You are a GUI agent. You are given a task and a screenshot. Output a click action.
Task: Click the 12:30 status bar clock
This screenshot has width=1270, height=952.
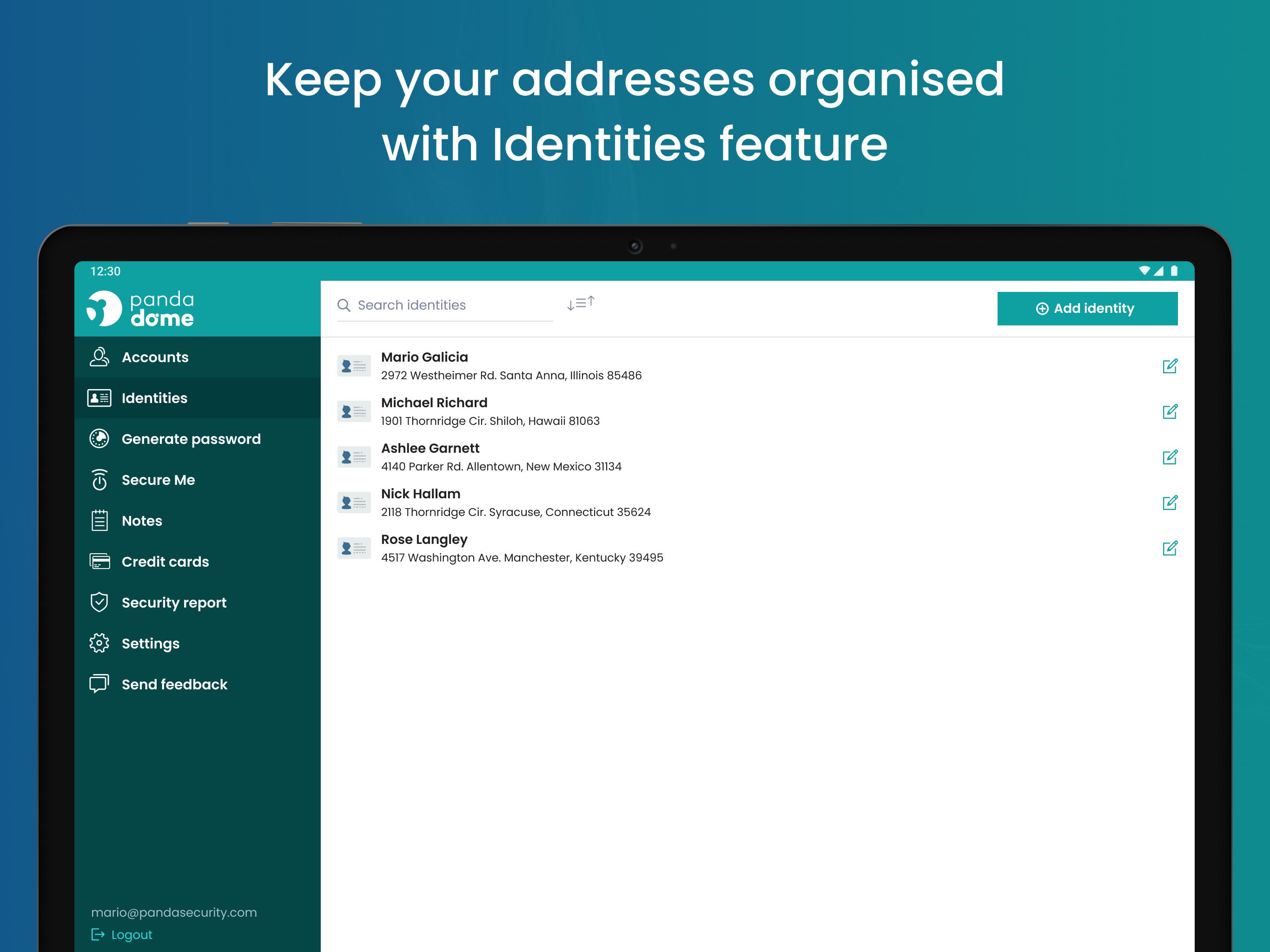pyautogui.click(x=106, y=271)
